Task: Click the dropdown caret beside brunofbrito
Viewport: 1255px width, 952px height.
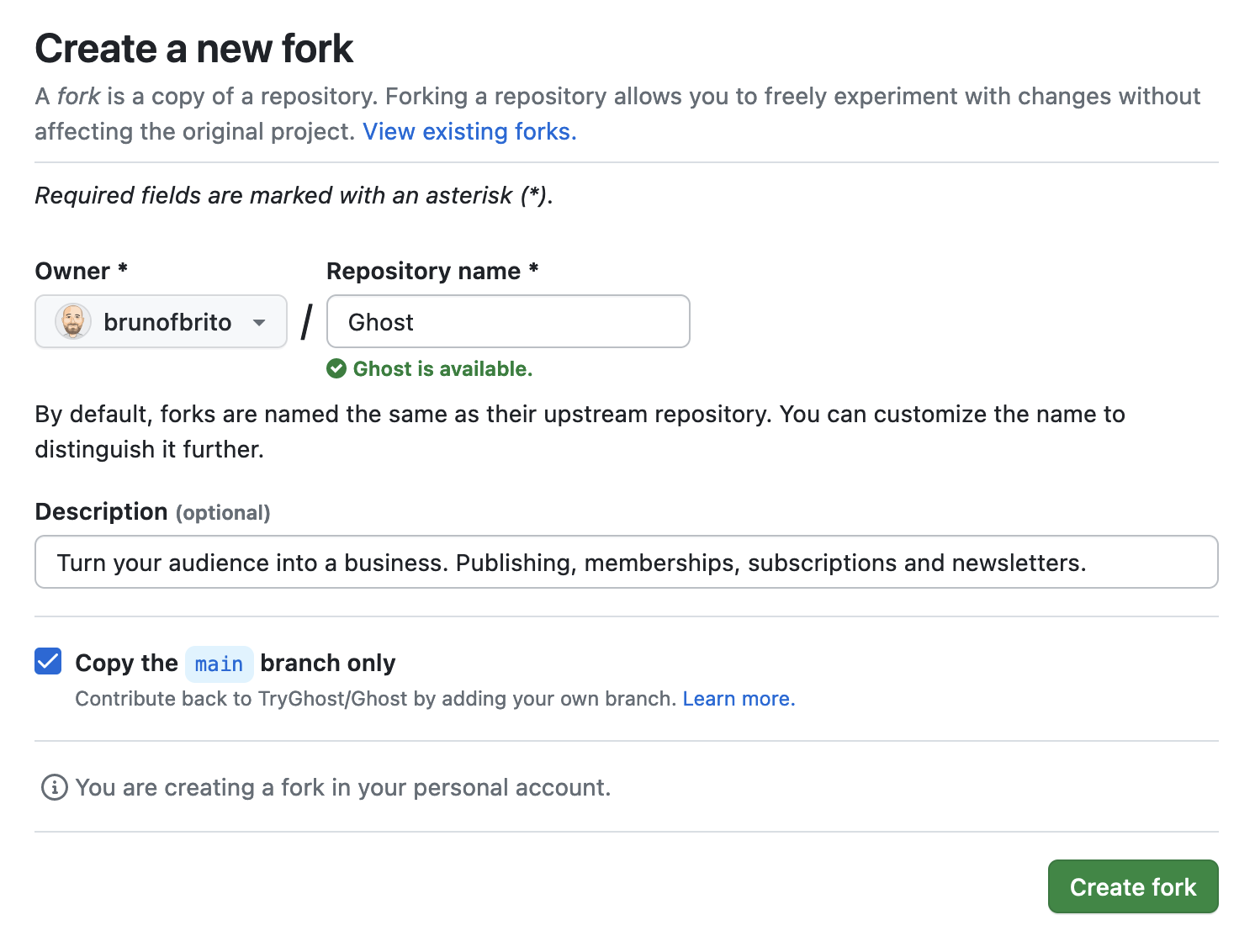Action: coord(260,321)
